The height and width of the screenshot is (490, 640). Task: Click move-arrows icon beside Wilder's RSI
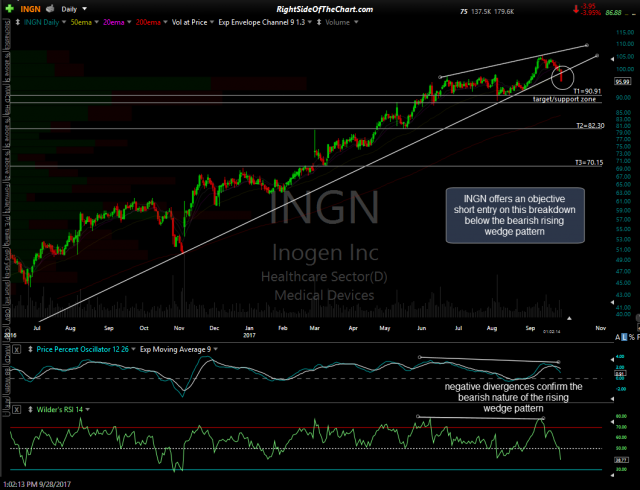[x=30, y=410]
